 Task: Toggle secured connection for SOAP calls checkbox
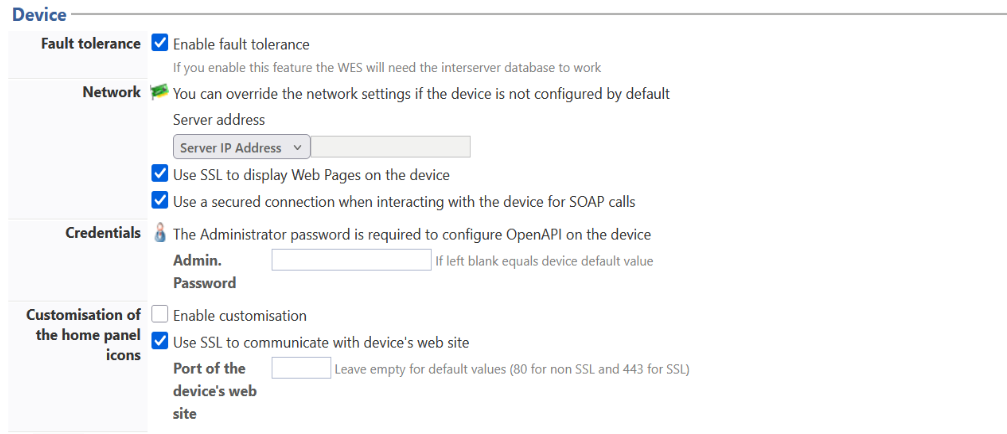pyautogui.click(x=159, y=201)
